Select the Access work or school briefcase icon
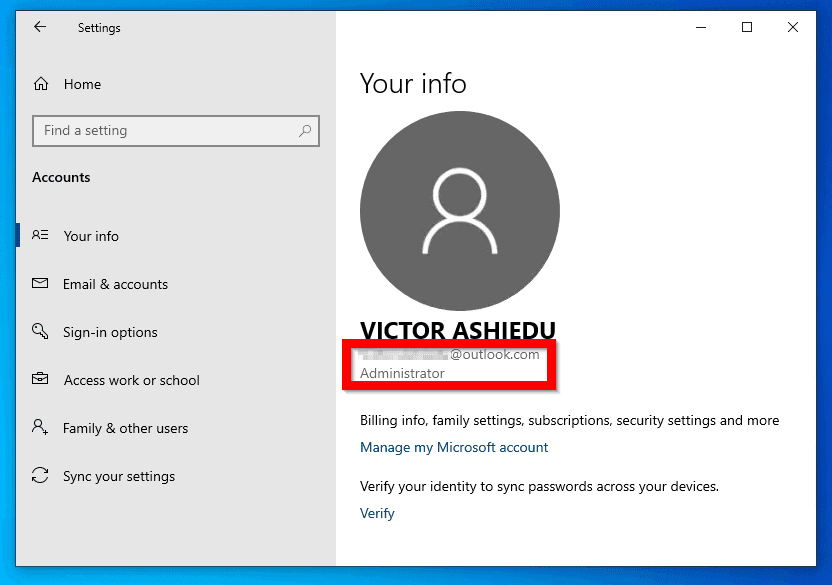The height and width of the screenshot is (585, 832). pyautogui.click(x=40, y=380)
